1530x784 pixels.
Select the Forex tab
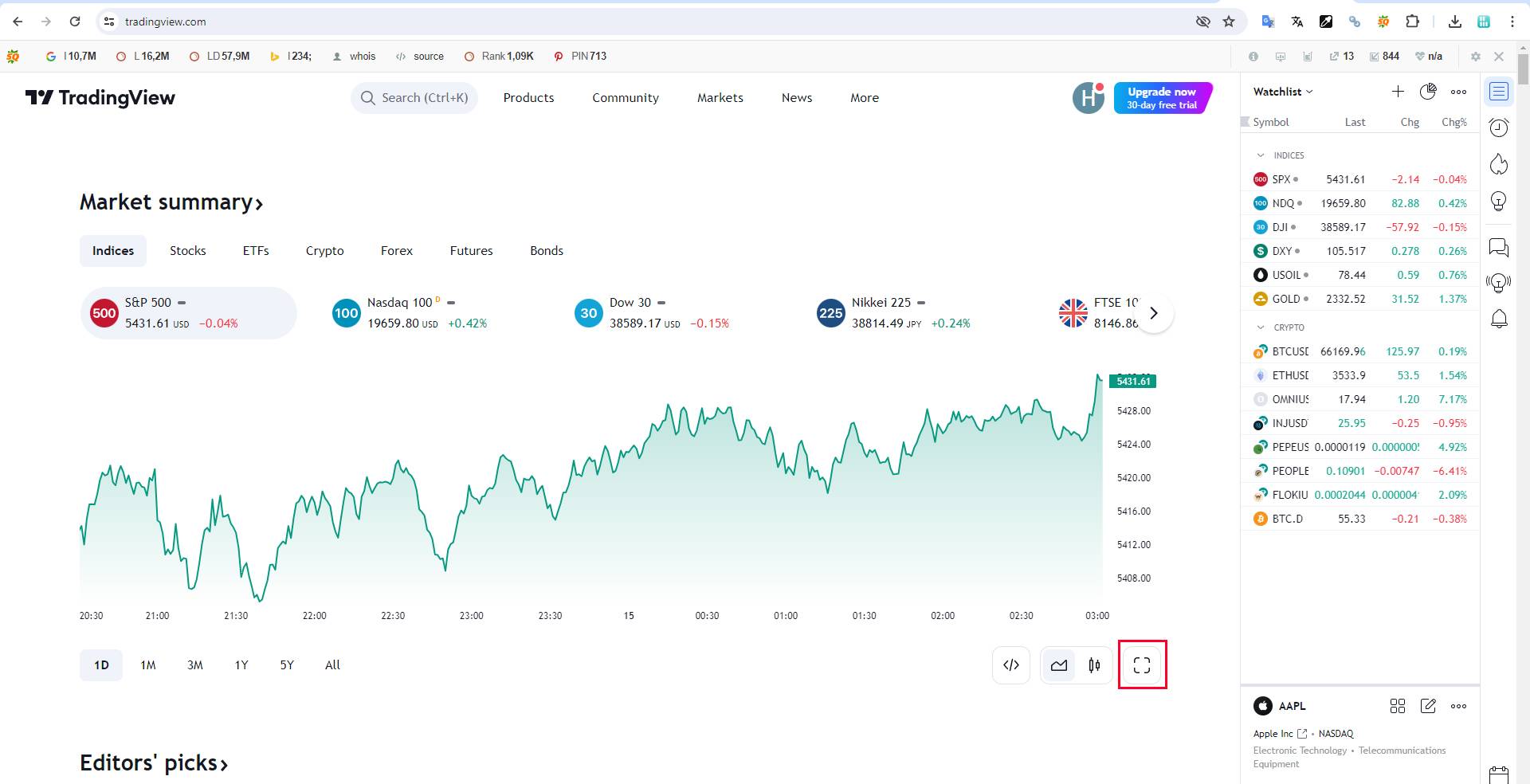[397, 251]
